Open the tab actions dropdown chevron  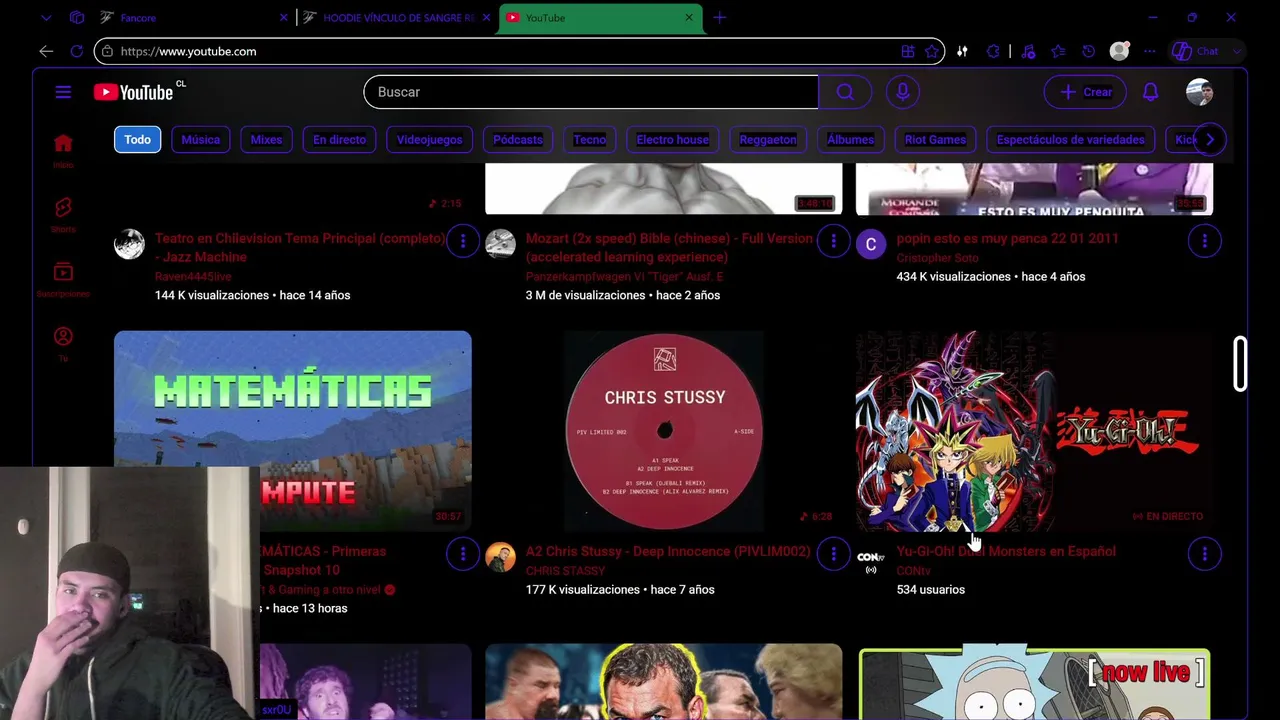tap(46, 18)
